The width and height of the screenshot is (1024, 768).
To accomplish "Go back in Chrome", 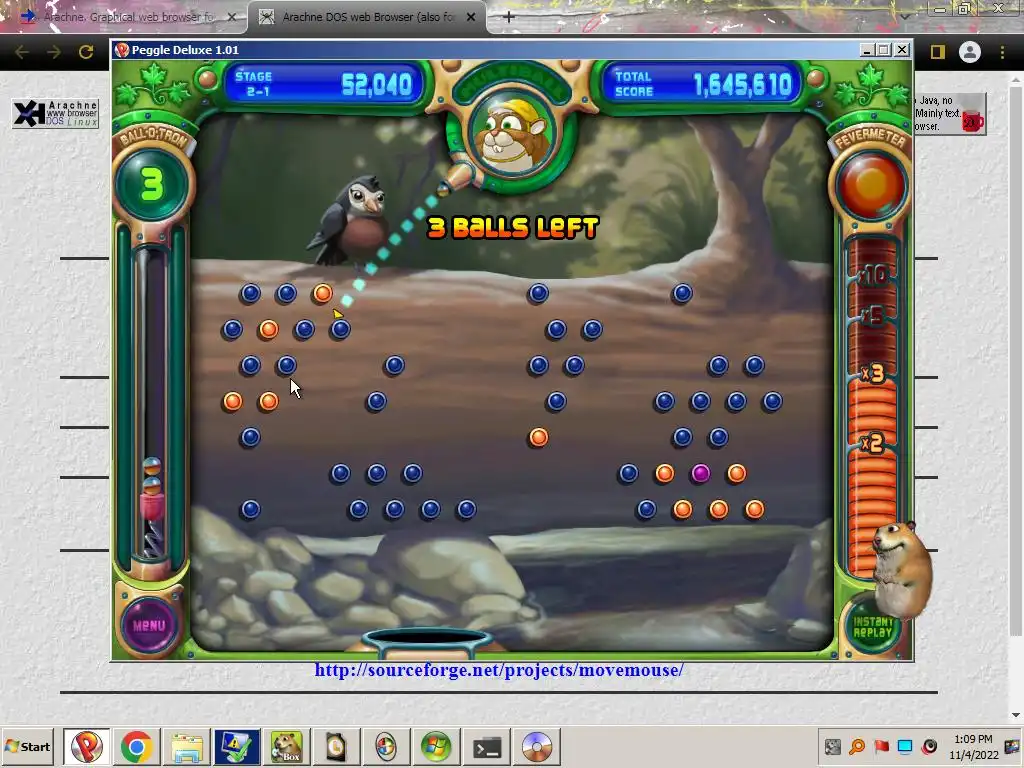I will pos(22,52).
